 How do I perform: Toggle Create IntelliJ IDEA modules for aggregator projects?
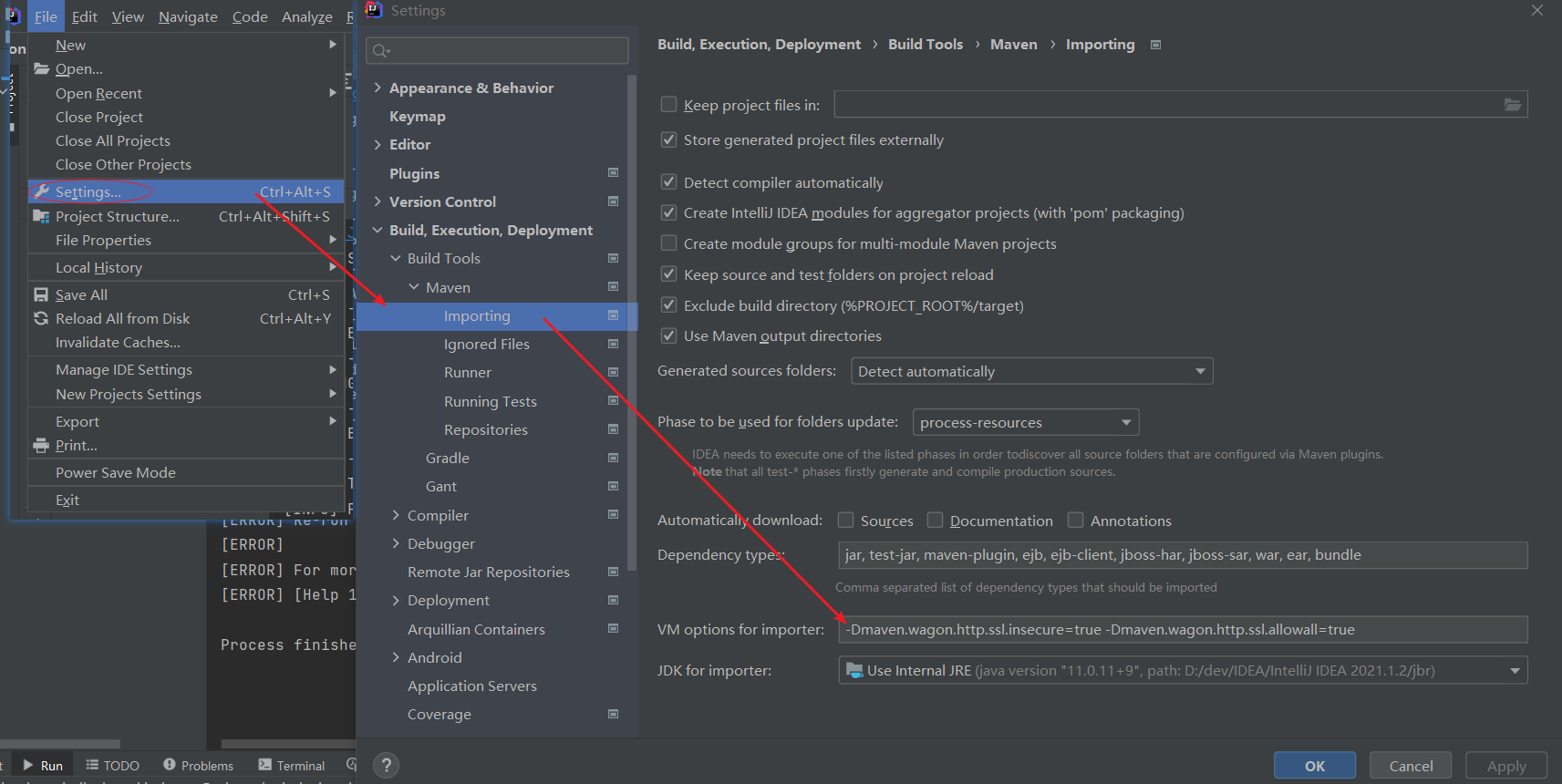[668, 212]
